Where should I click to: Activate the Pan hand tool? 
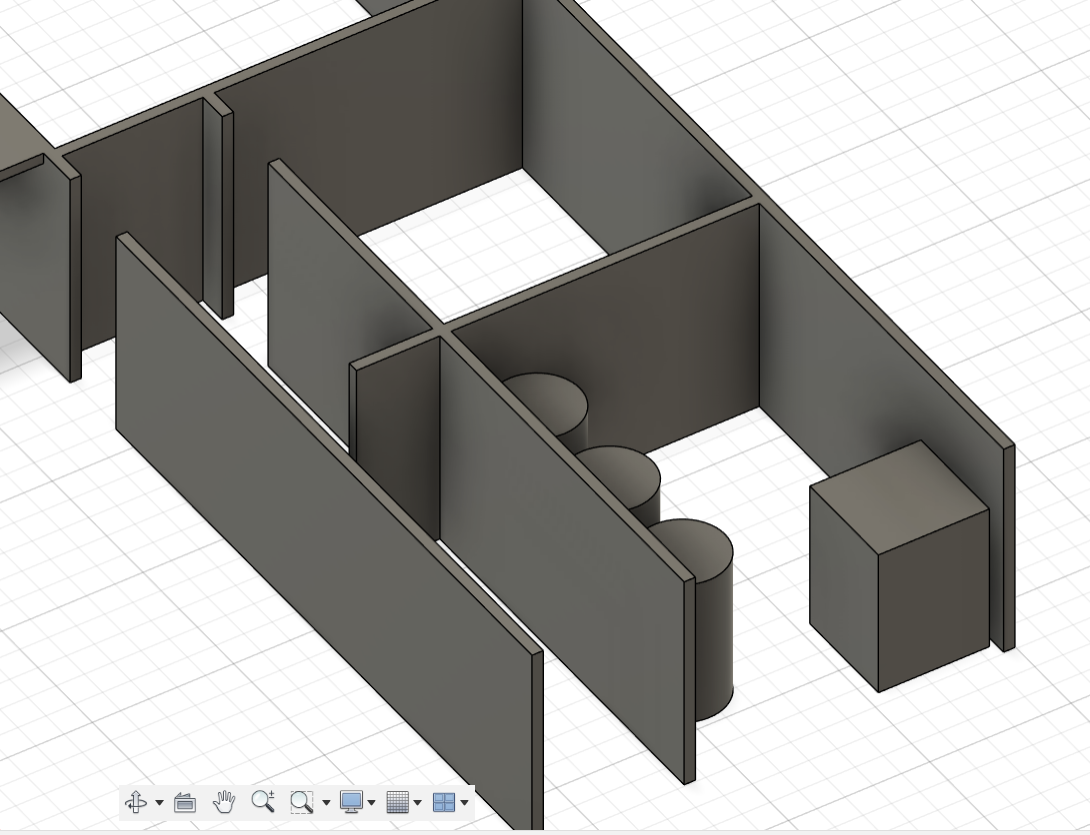point(224,802)
